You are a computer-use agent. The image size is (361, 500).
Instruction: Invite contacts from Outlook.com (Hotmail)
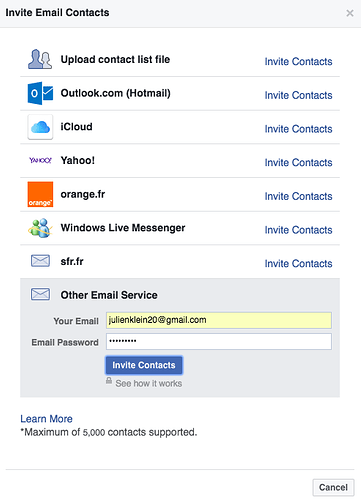point(298,95)
